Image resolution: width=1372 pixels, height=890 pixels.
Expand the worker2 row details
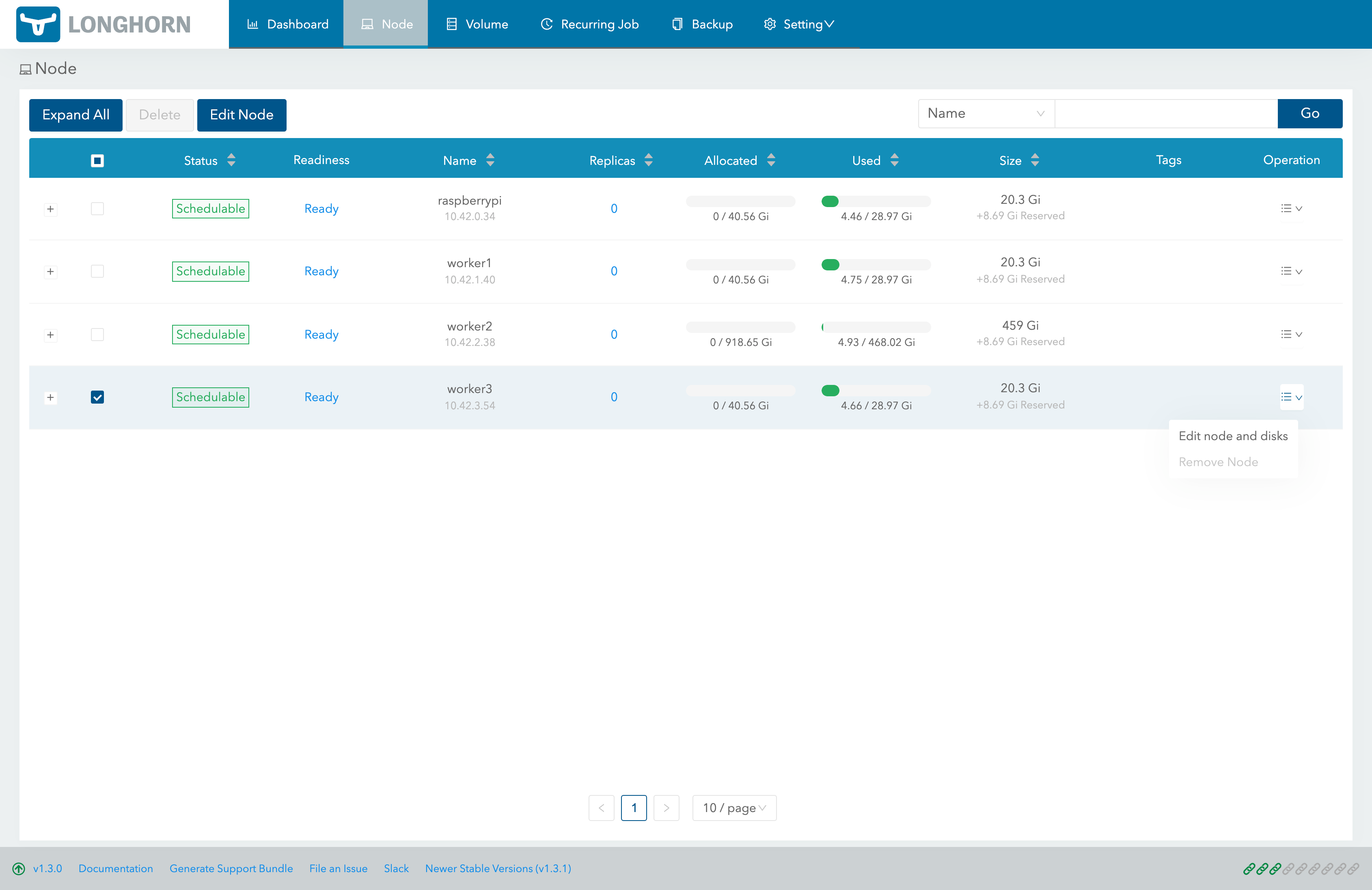pos(51,335)
